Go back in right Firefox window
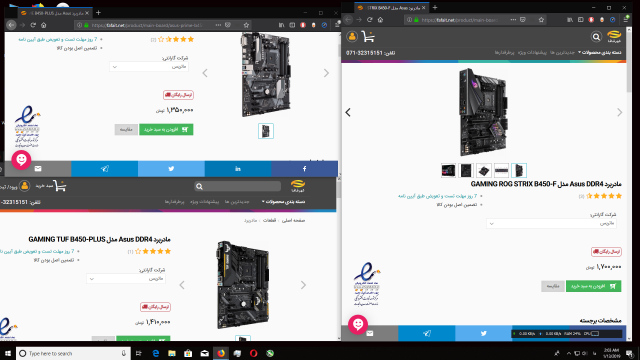The image size is (640, 360). pos(348,20)
